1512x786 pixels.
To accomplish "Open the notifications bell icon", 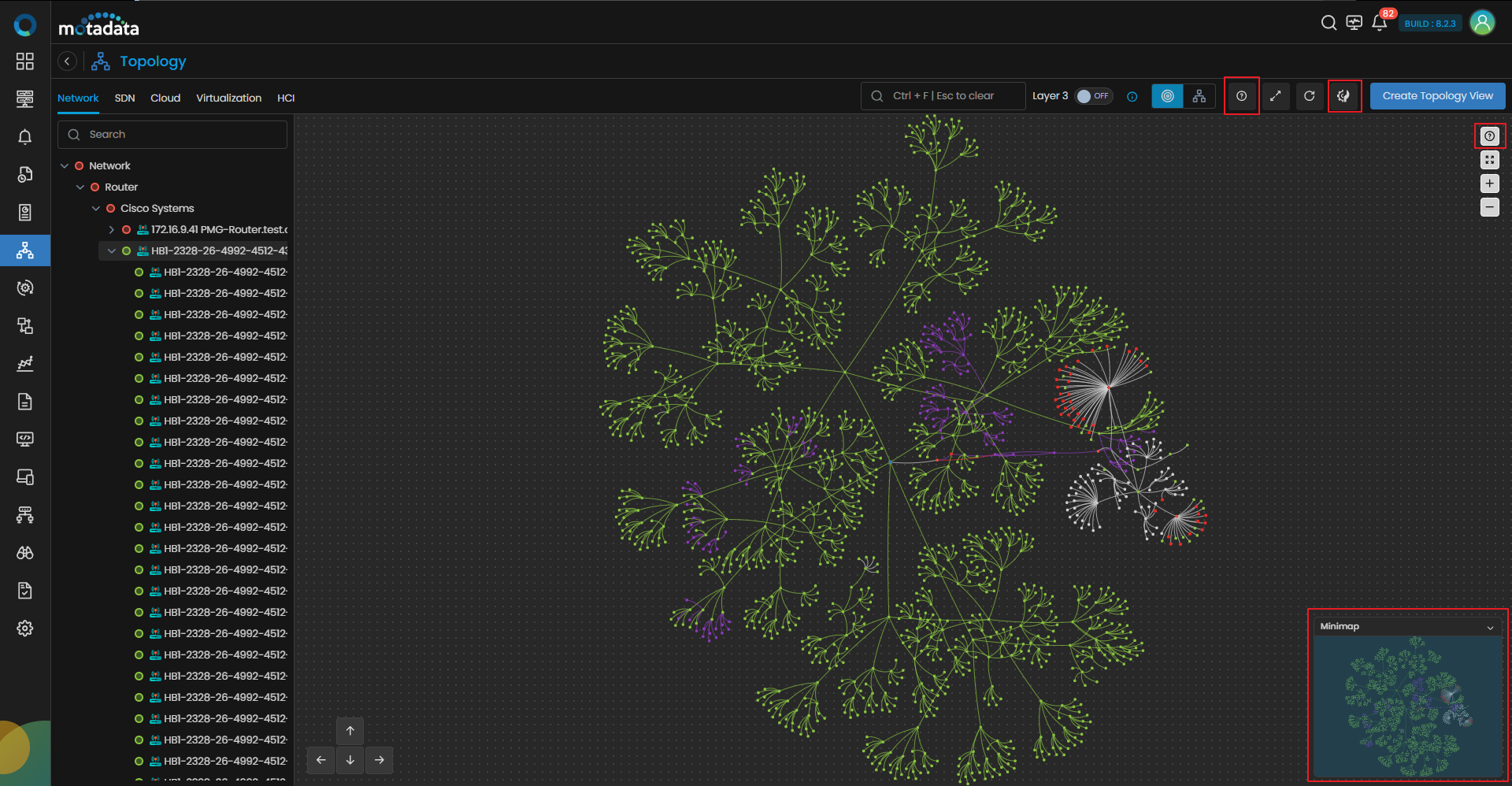I will pyautogui.click(x=1379, y=23).
